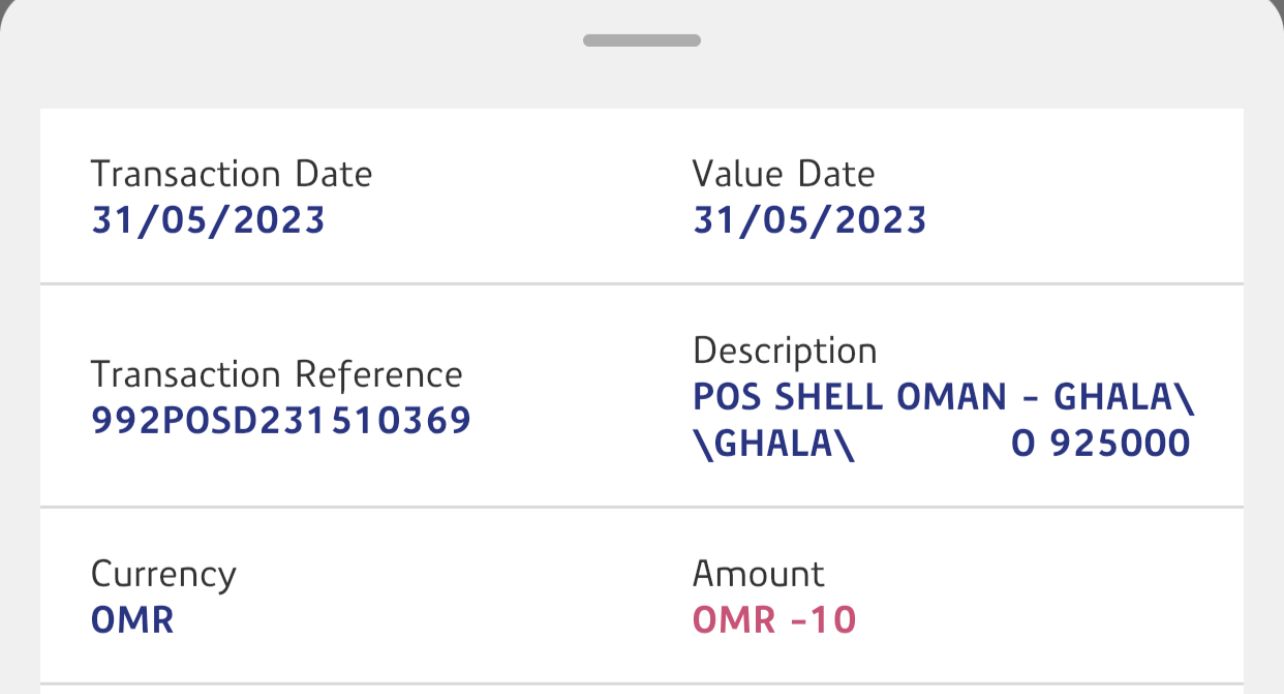This screenshot has width=1284, height=694.
Task: Select the red OMR -10 amount
Action: [x=774, y=620]
